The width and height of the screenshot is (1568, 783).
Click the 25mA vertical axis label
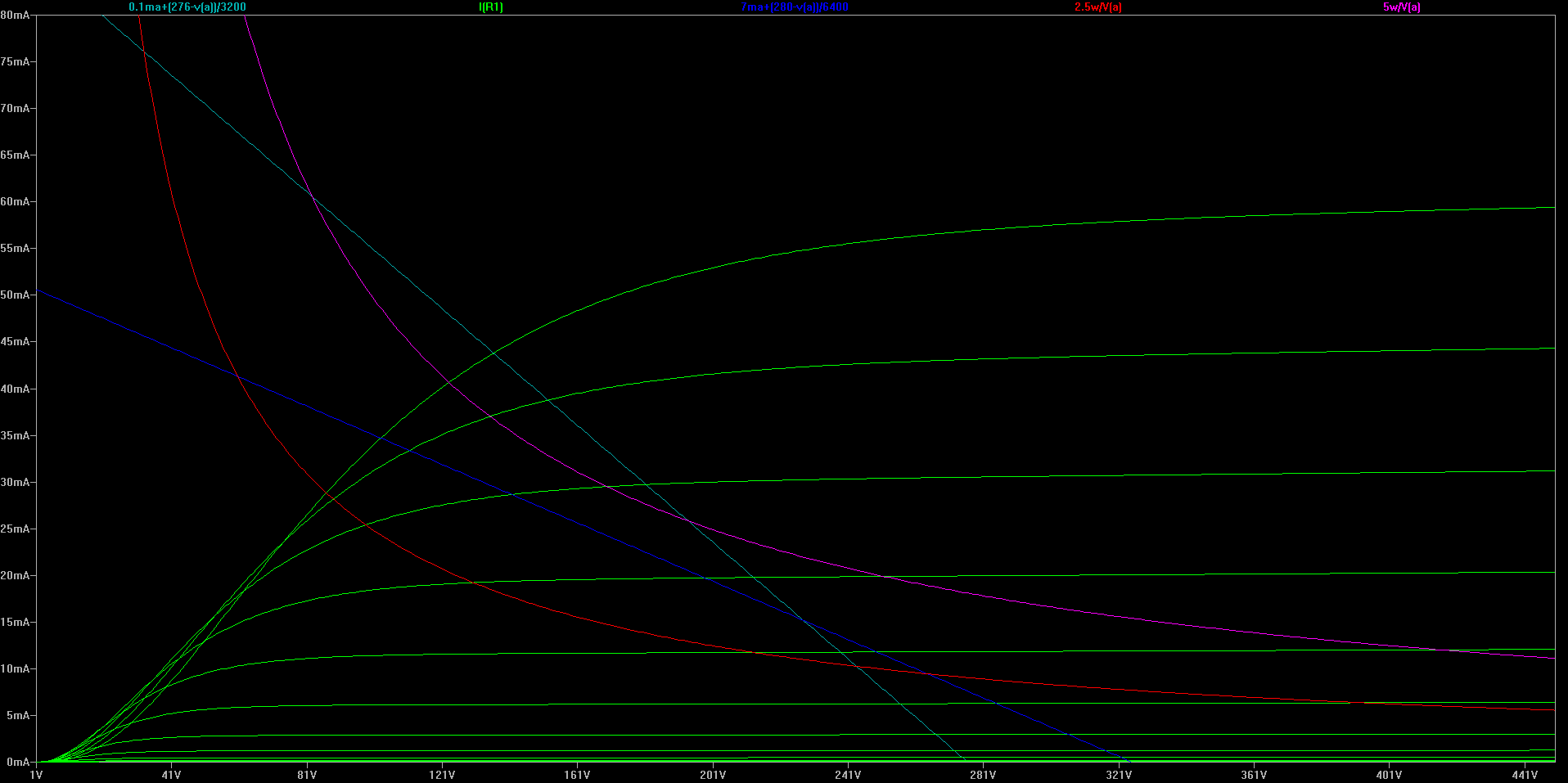coord(16,529)
